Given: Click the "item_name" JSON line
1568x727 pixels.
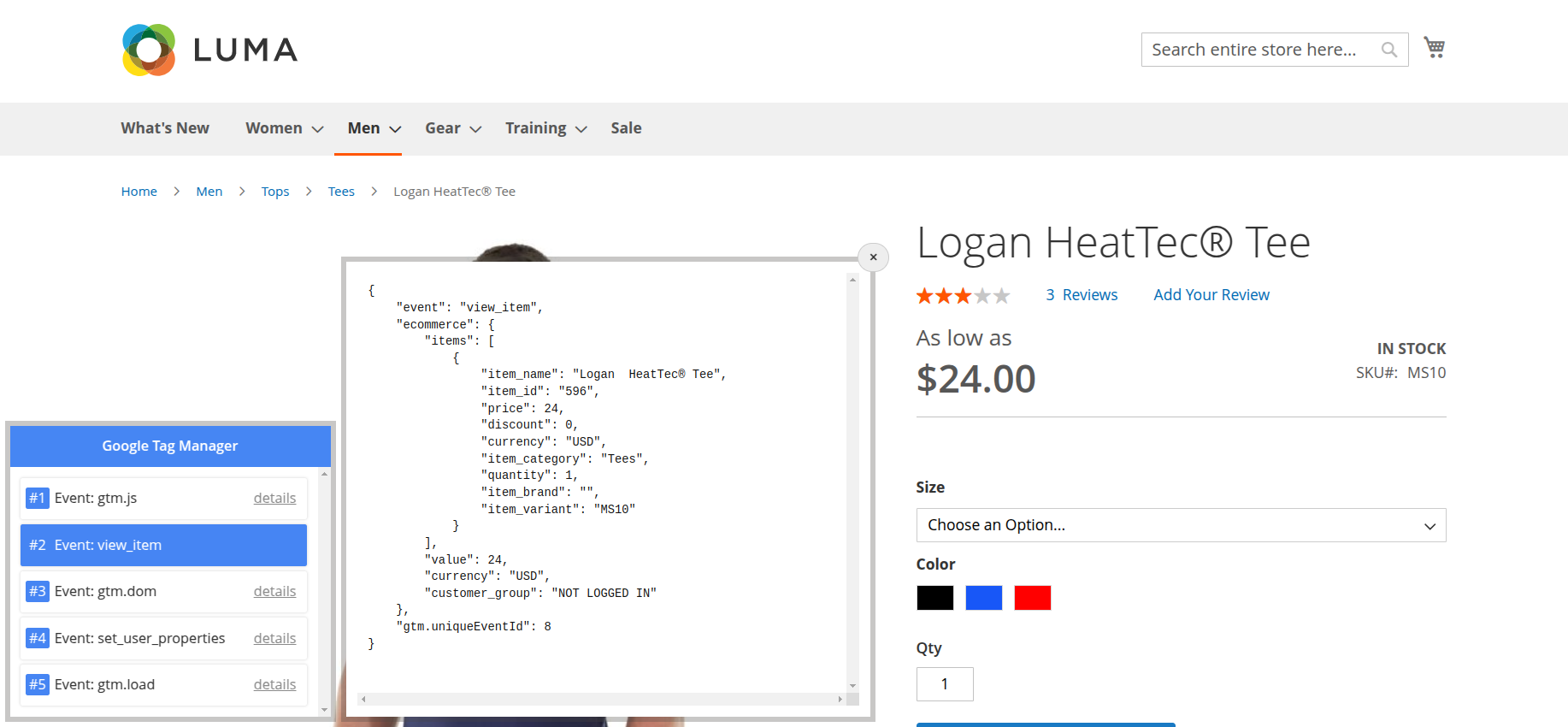Looking at the screenshot, I should (604, 375).
